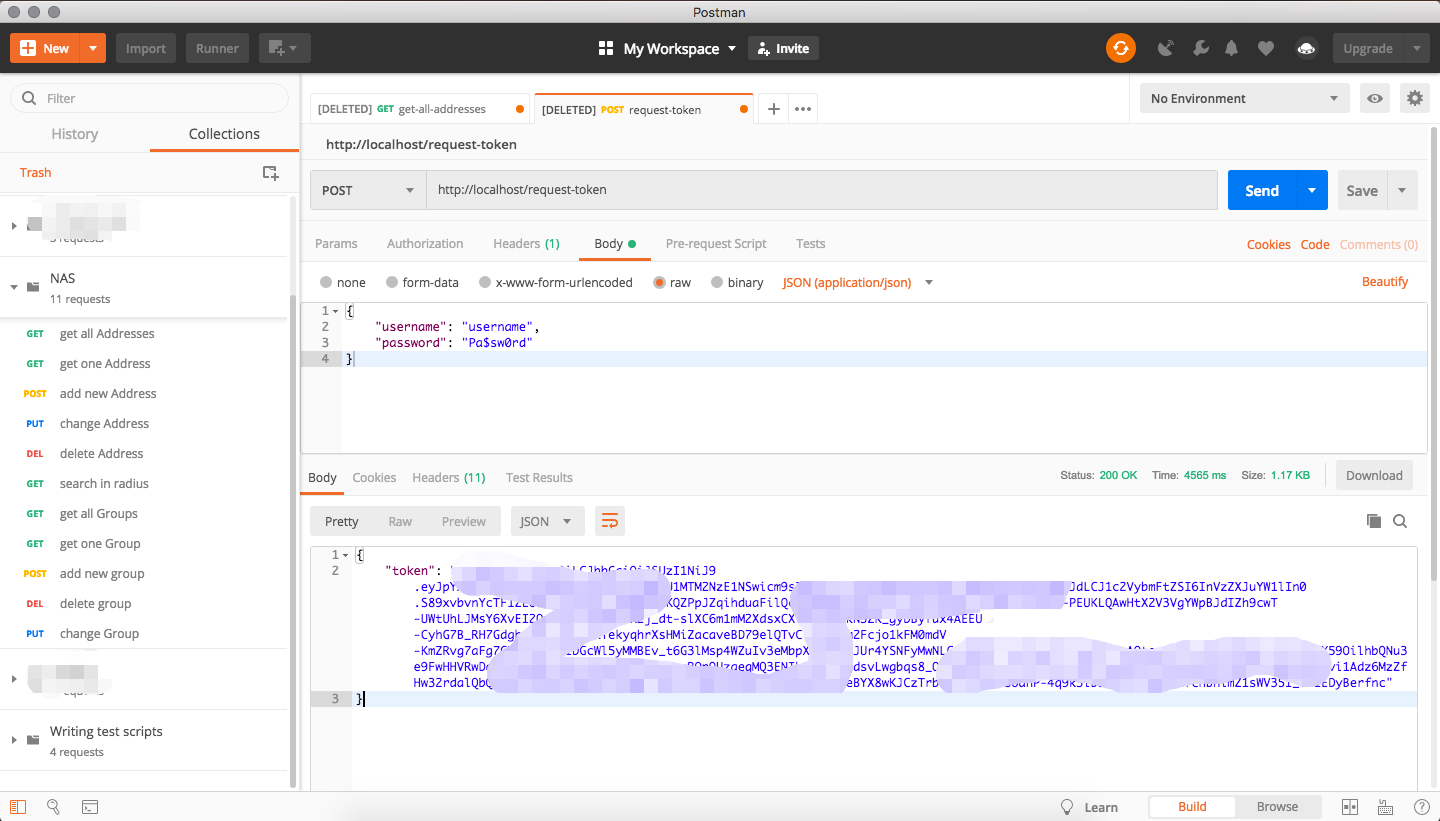Image resolution: width=1440 pixels, height=821 pixels.
Task: Open the tab options ellipsis menu
Action: tap(802, 109)
